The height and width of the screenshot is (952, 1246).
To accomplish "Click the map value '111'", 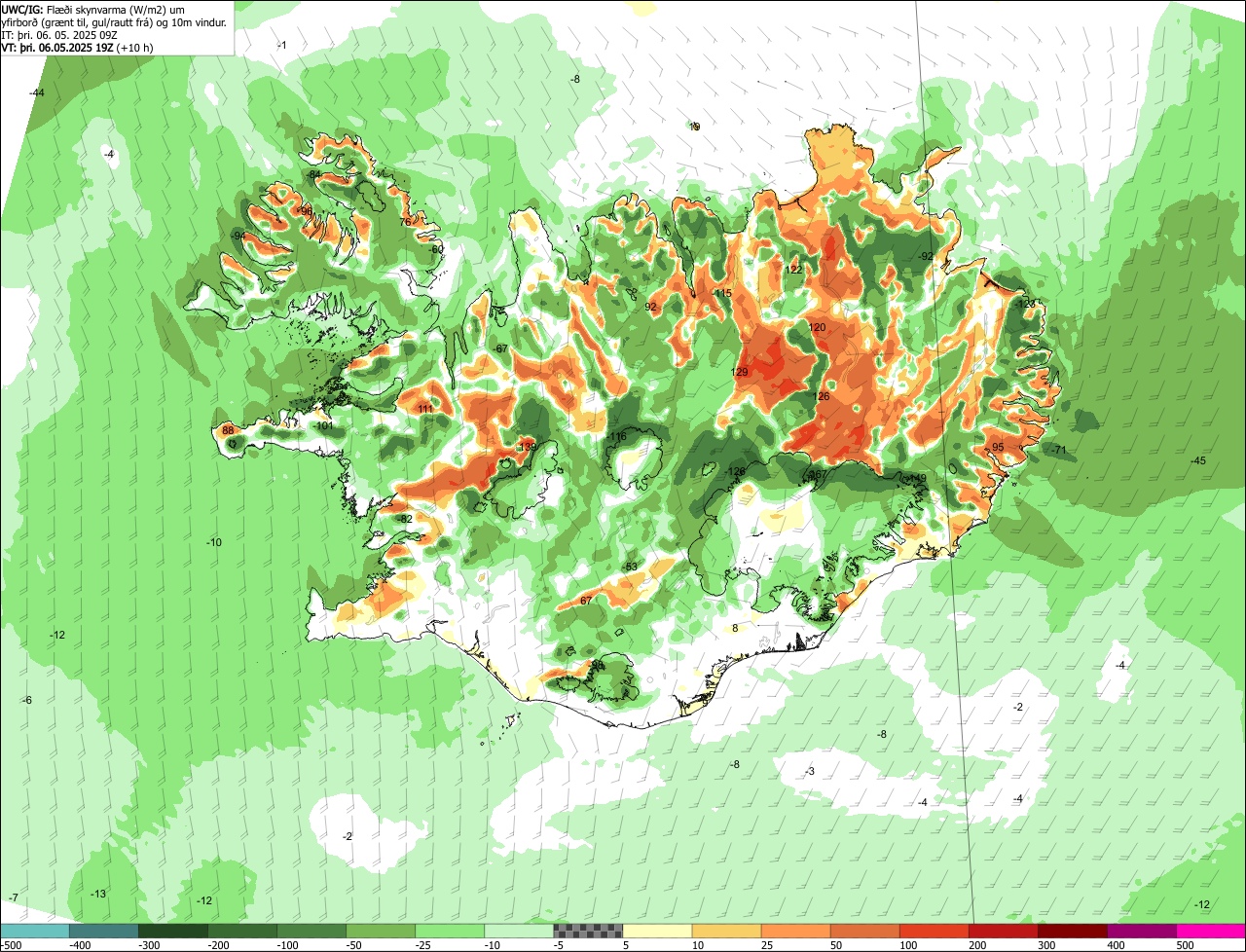I will (x=425, y=409).
